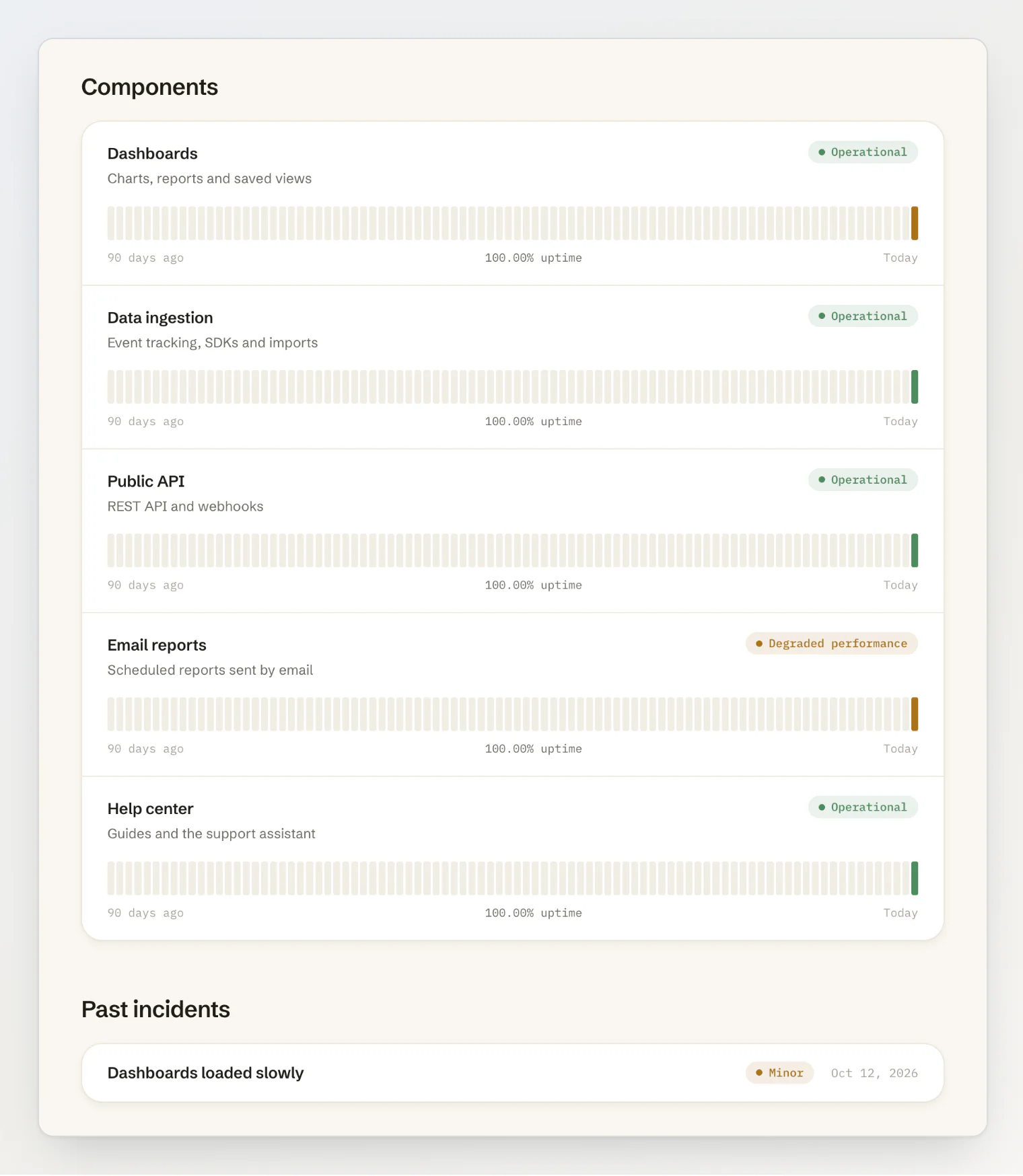Click the Email reports Degraded performance badge
This screenshot has width=1023, height=1176.
pos(832,644)
